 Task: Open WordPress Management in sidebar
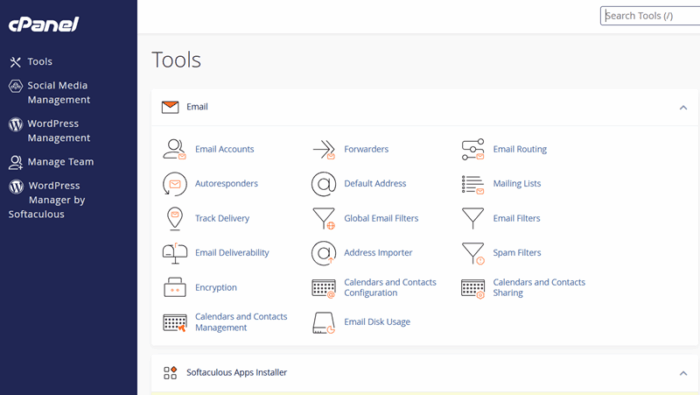[x=58, y=131]
